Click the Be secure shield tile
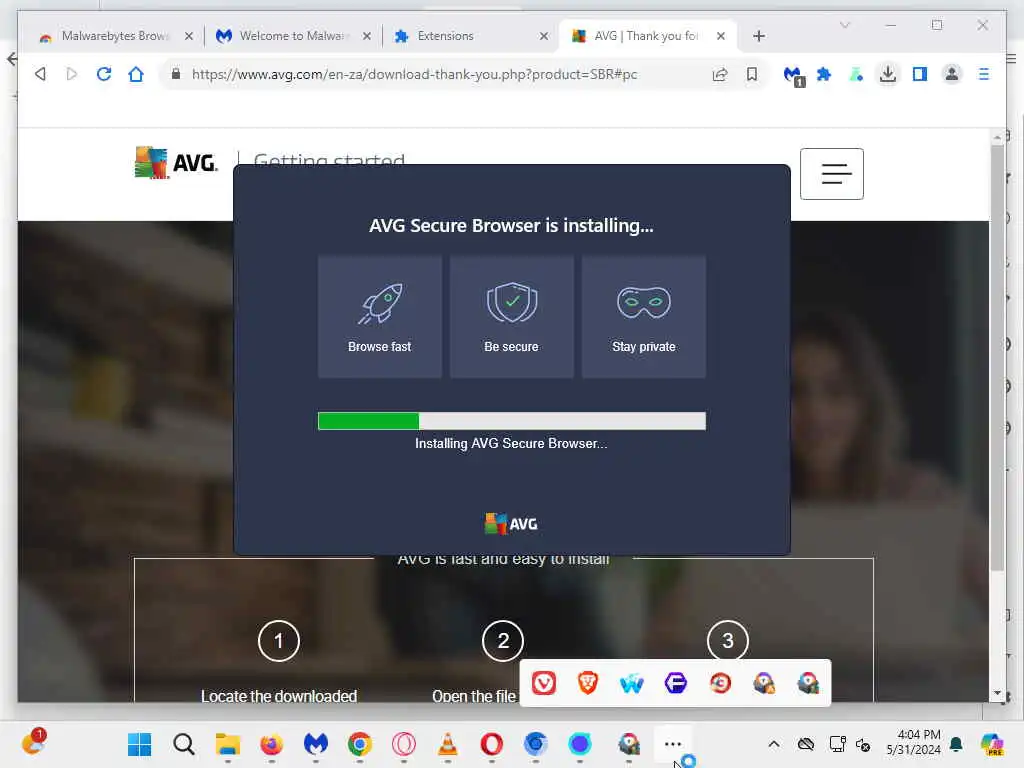 511,317
